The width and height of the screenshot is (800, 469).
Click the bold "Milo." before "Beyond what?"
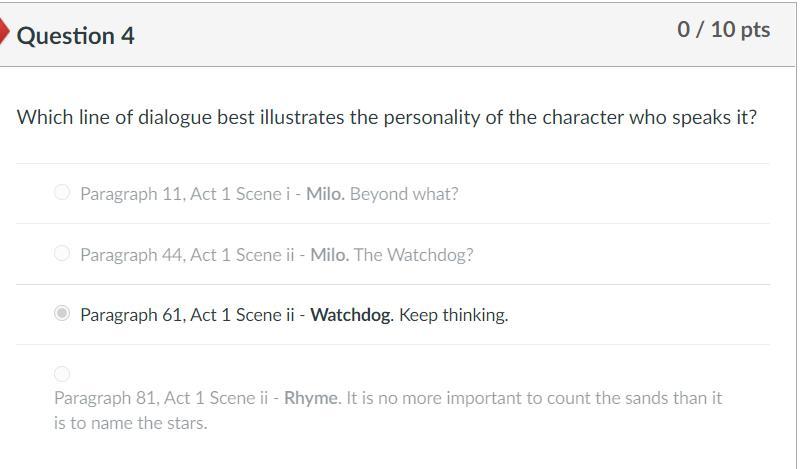coord(326,194)
